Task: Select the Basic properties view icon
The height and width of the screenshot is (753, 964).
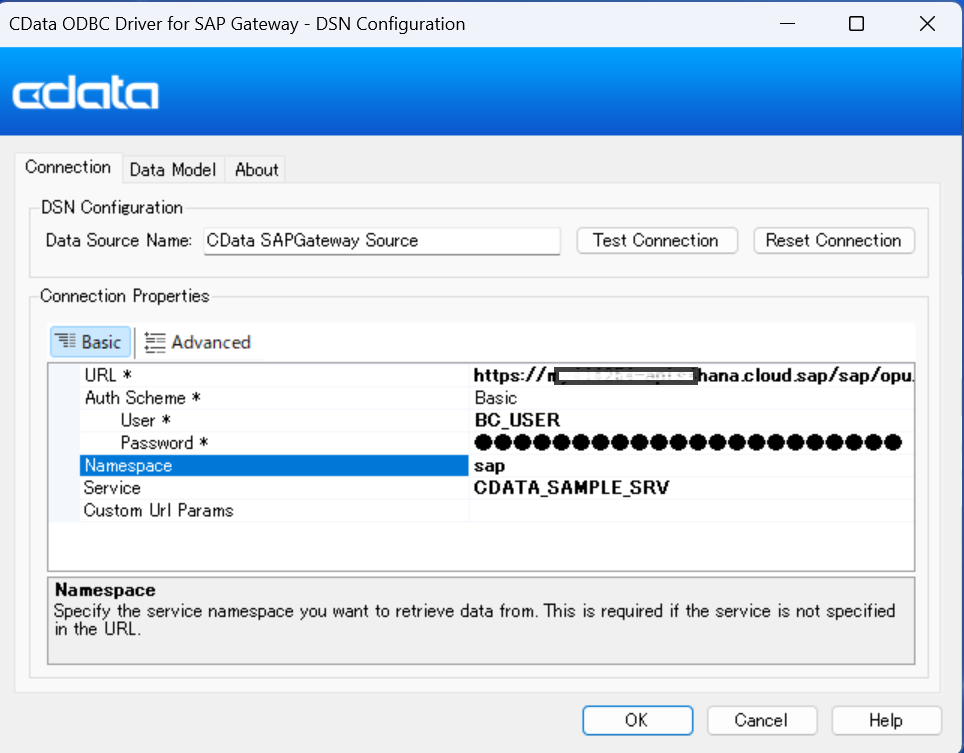Action: tap(90, 342)
